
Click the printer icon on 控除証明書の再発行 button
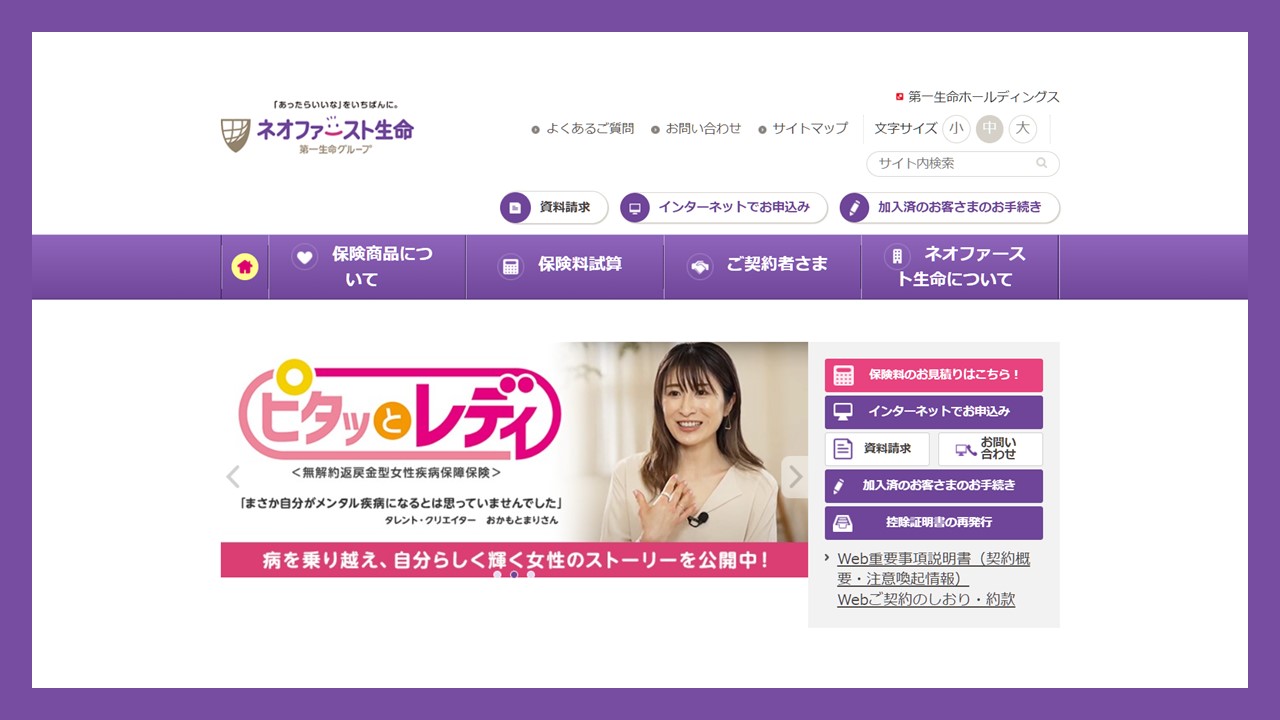(x=841, y=522)
